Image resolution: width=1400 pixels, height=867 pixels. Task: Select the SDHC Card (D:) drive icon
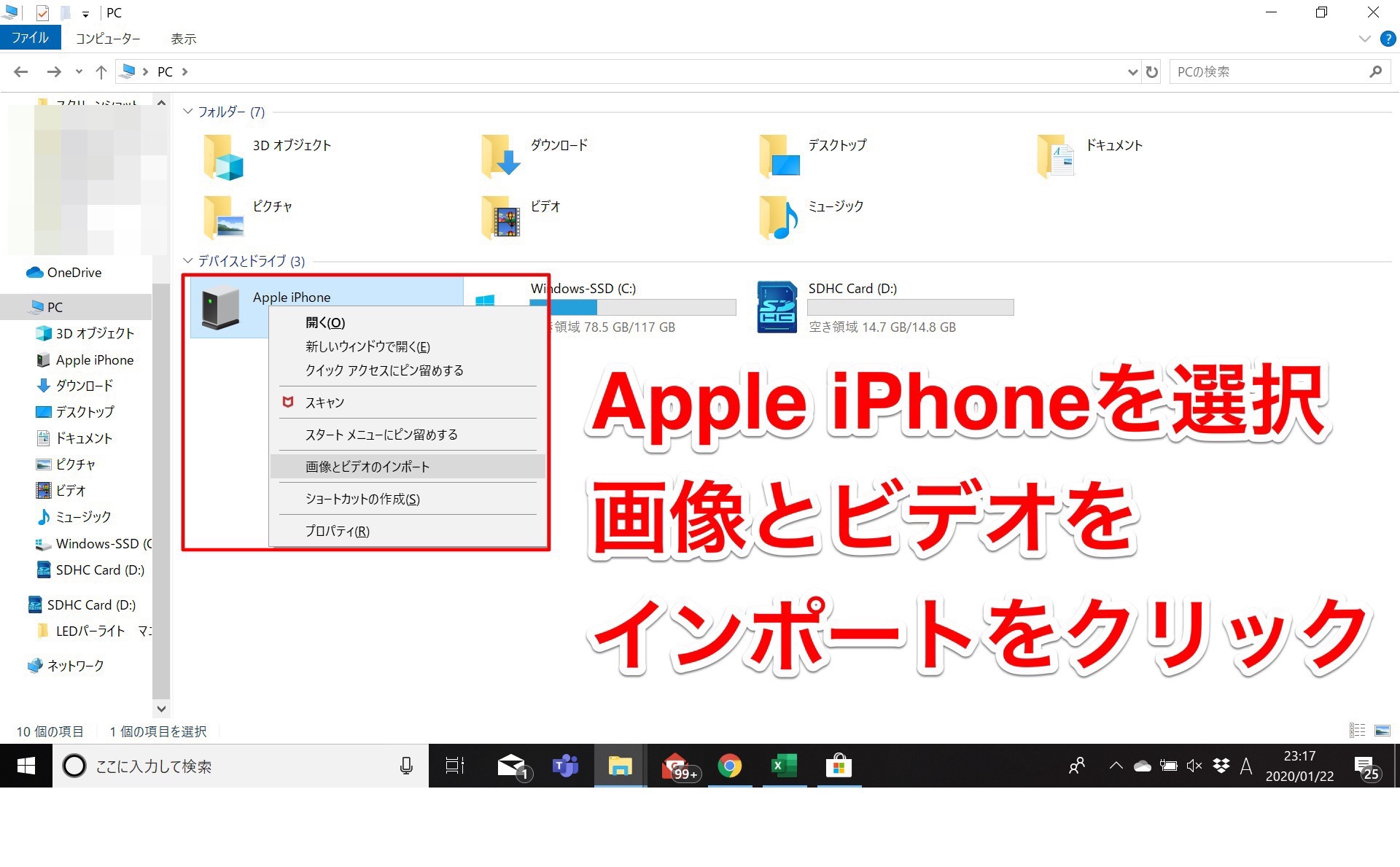click(x=777, y=307)
